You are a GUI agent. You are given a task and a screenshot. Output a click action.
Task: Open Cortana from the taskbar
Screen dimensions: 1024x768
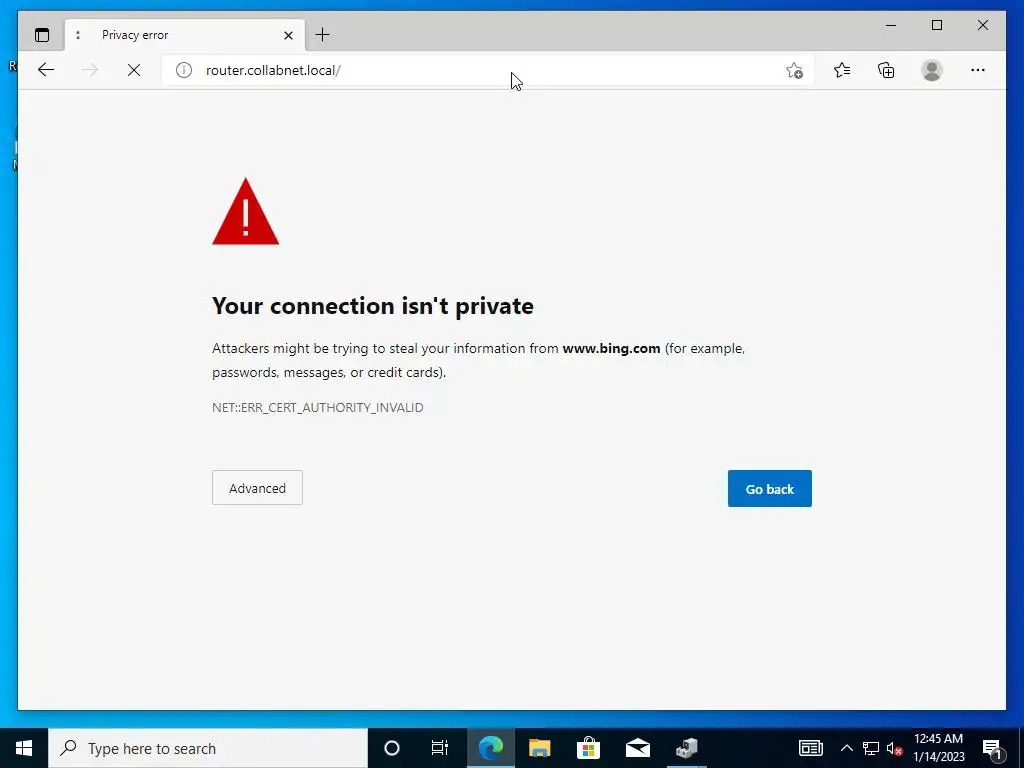point(392,748)
